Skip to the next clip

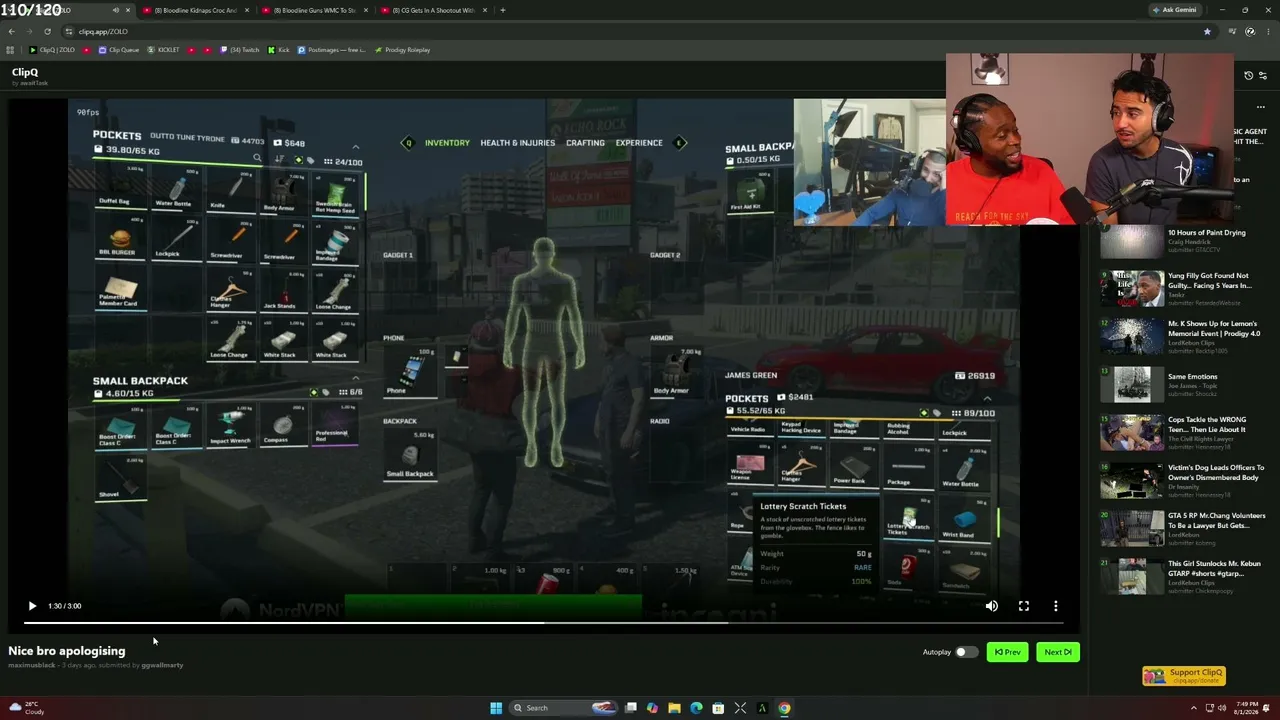(x=1058, y=652)
